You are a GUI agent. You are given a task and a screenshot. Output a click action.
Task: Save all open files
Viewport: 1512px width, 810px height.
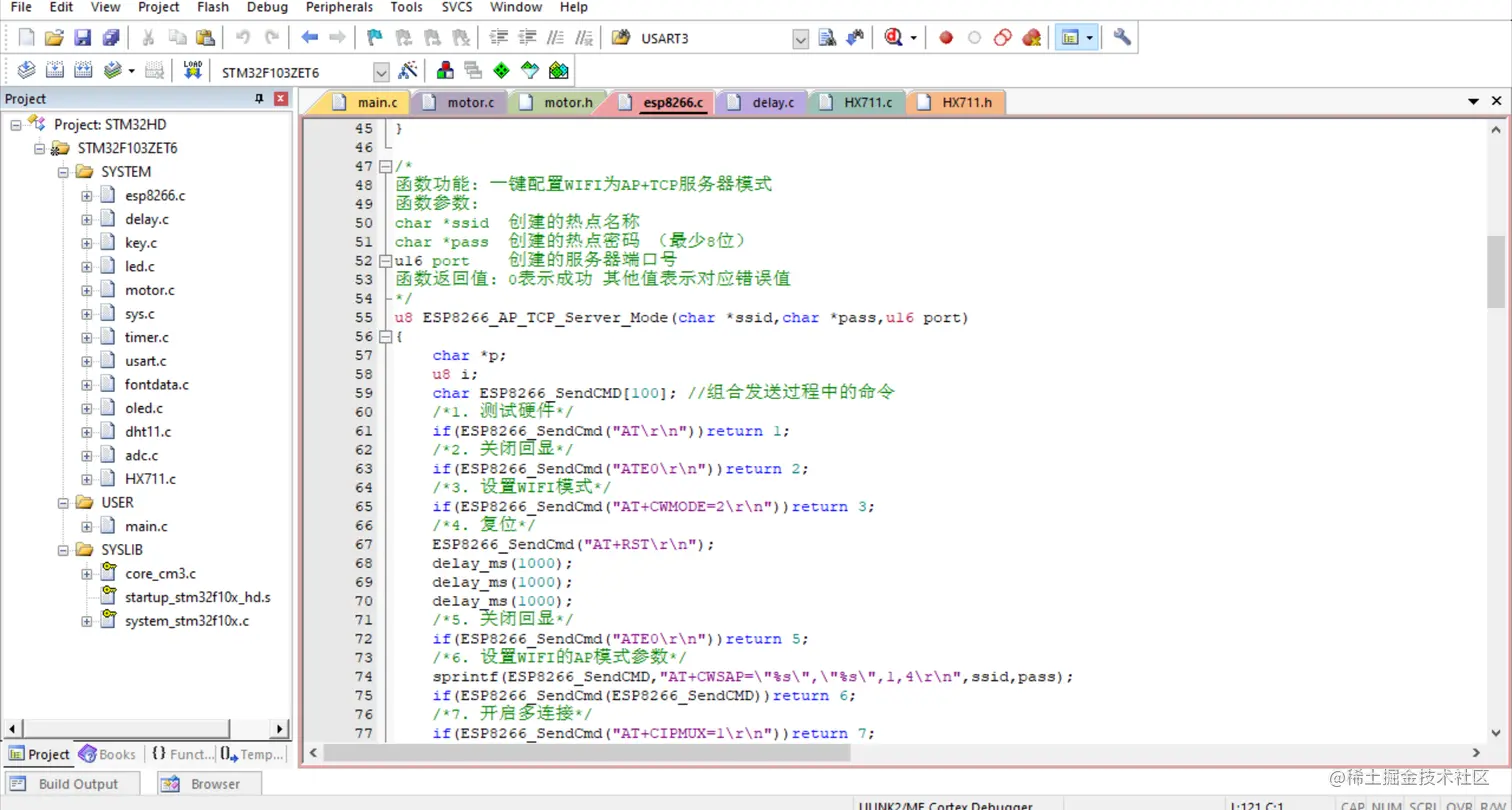111,38
